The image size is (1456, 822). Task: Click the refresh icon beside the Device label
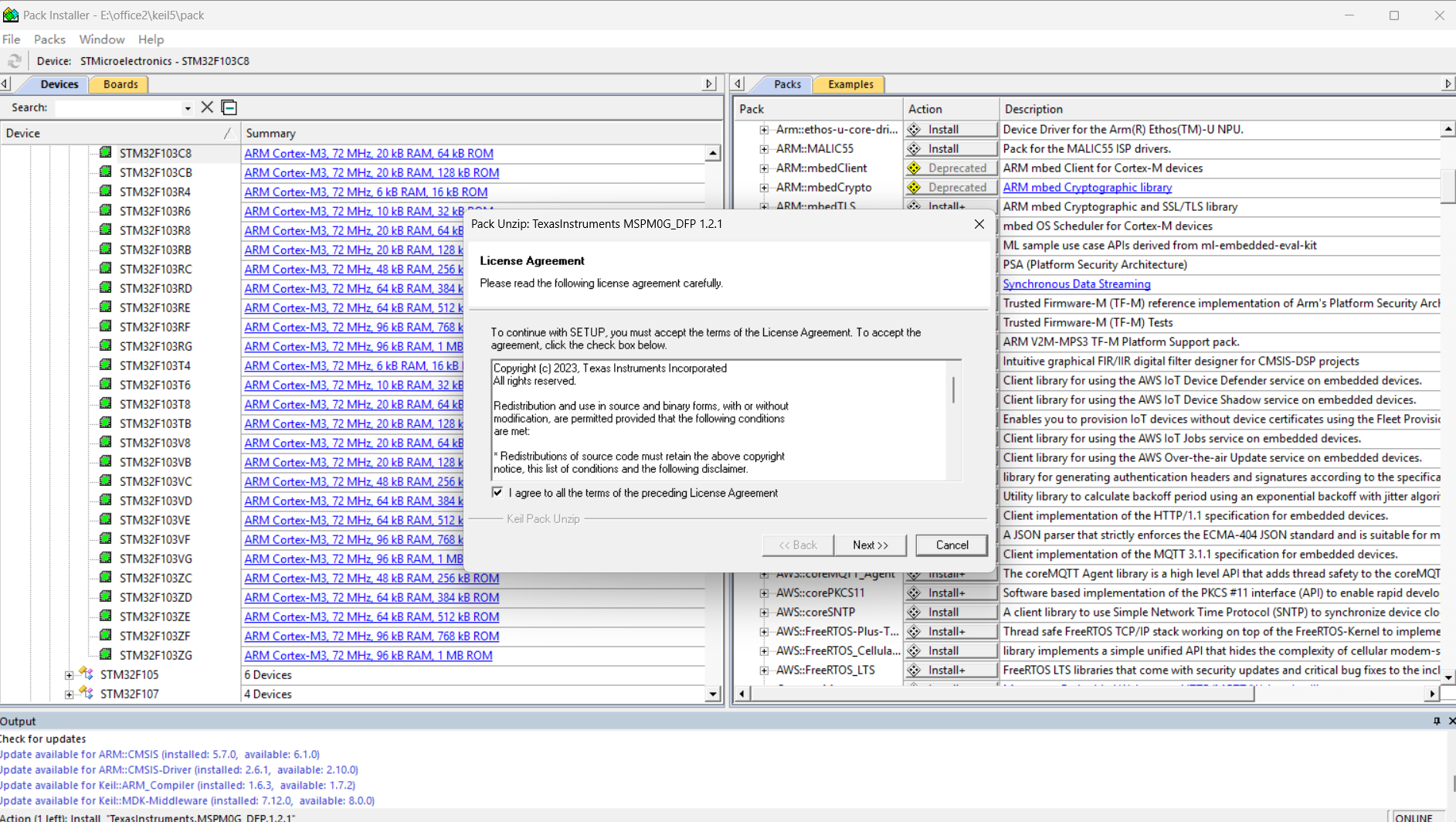[x=15, y=61]
